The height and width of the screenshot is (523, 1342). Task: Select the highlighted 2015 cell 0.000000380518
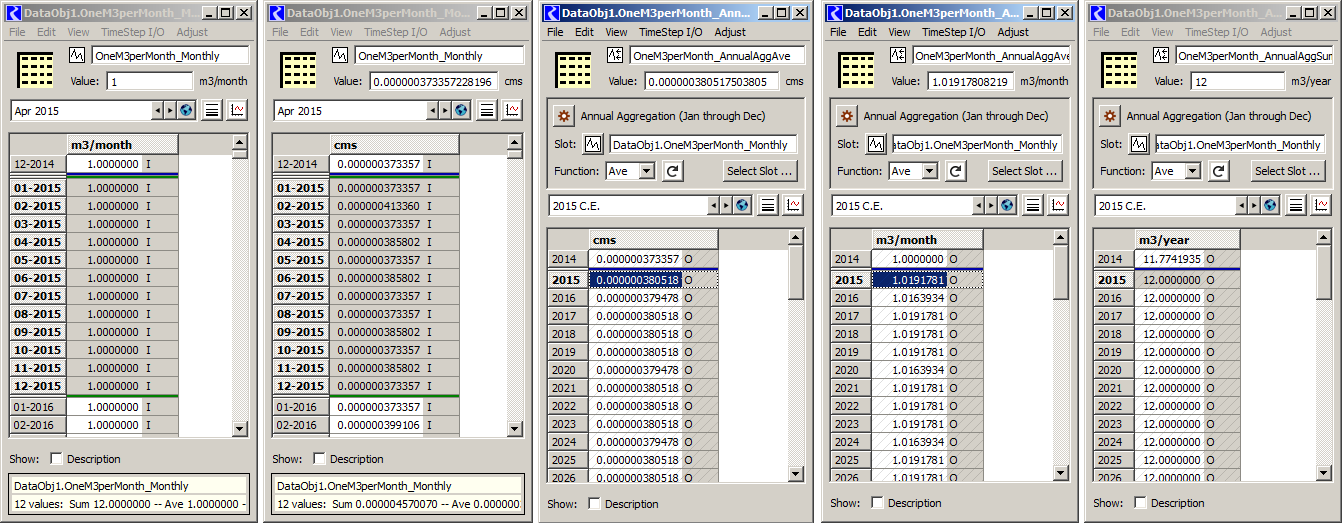(x=635, y=281)
